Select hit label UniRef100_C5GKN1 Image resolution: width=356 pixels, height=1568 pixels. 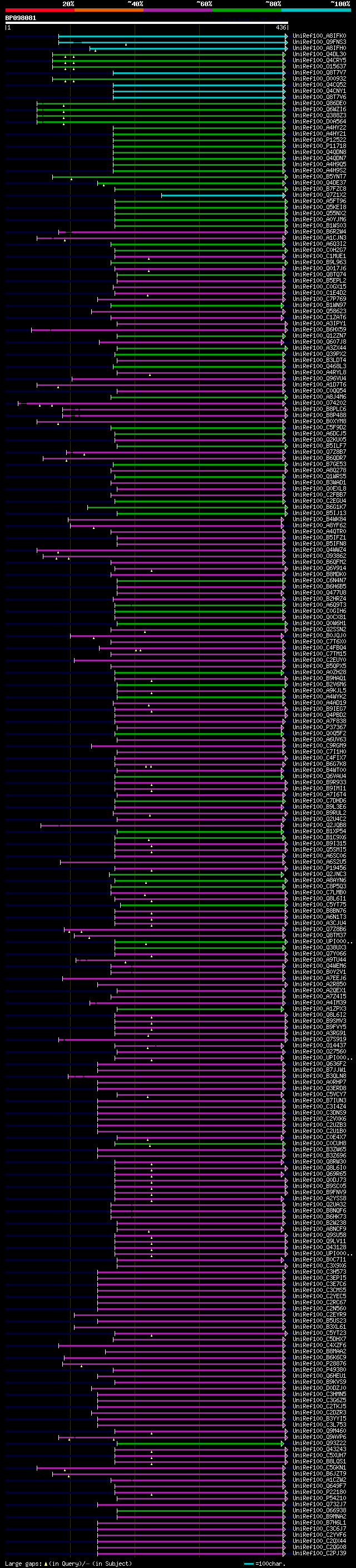pyautogui.click(x=319, y=1467)
